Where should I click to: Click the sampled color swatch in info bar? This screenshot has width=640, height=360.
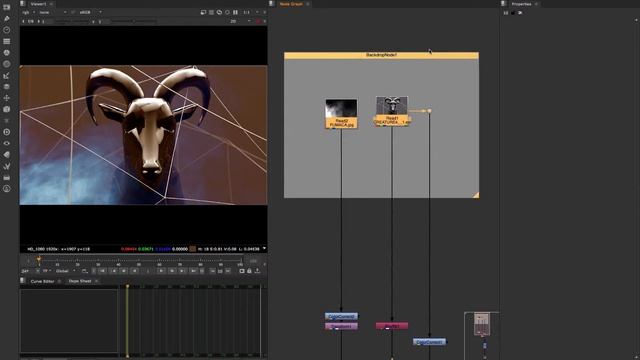tap(193, 249)
